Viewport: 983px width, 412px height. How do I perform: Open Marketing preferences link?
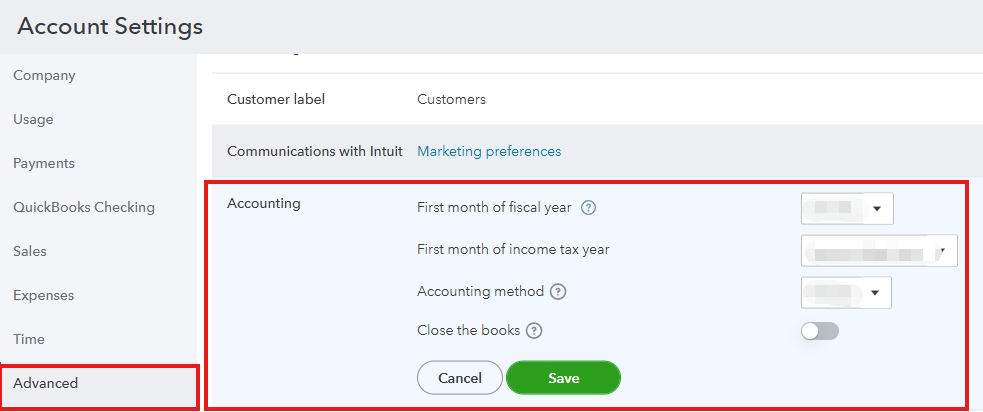[x=489, y=151]
